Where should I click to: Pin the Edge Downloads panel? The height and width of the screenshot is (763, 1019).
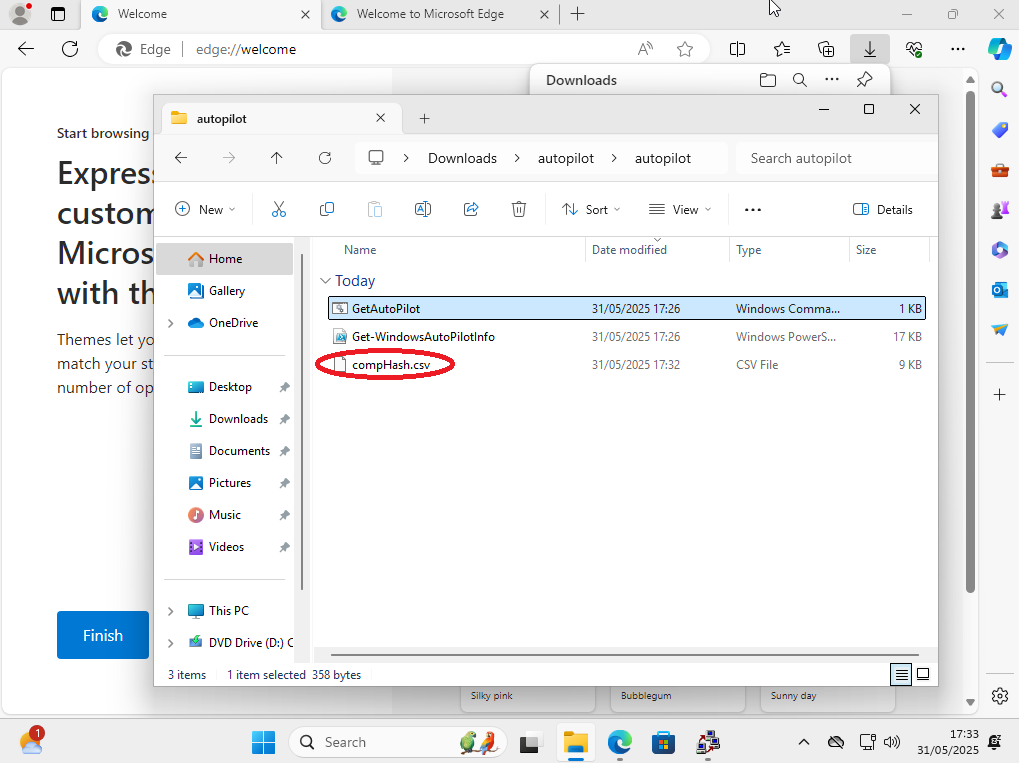coord(865,80)
